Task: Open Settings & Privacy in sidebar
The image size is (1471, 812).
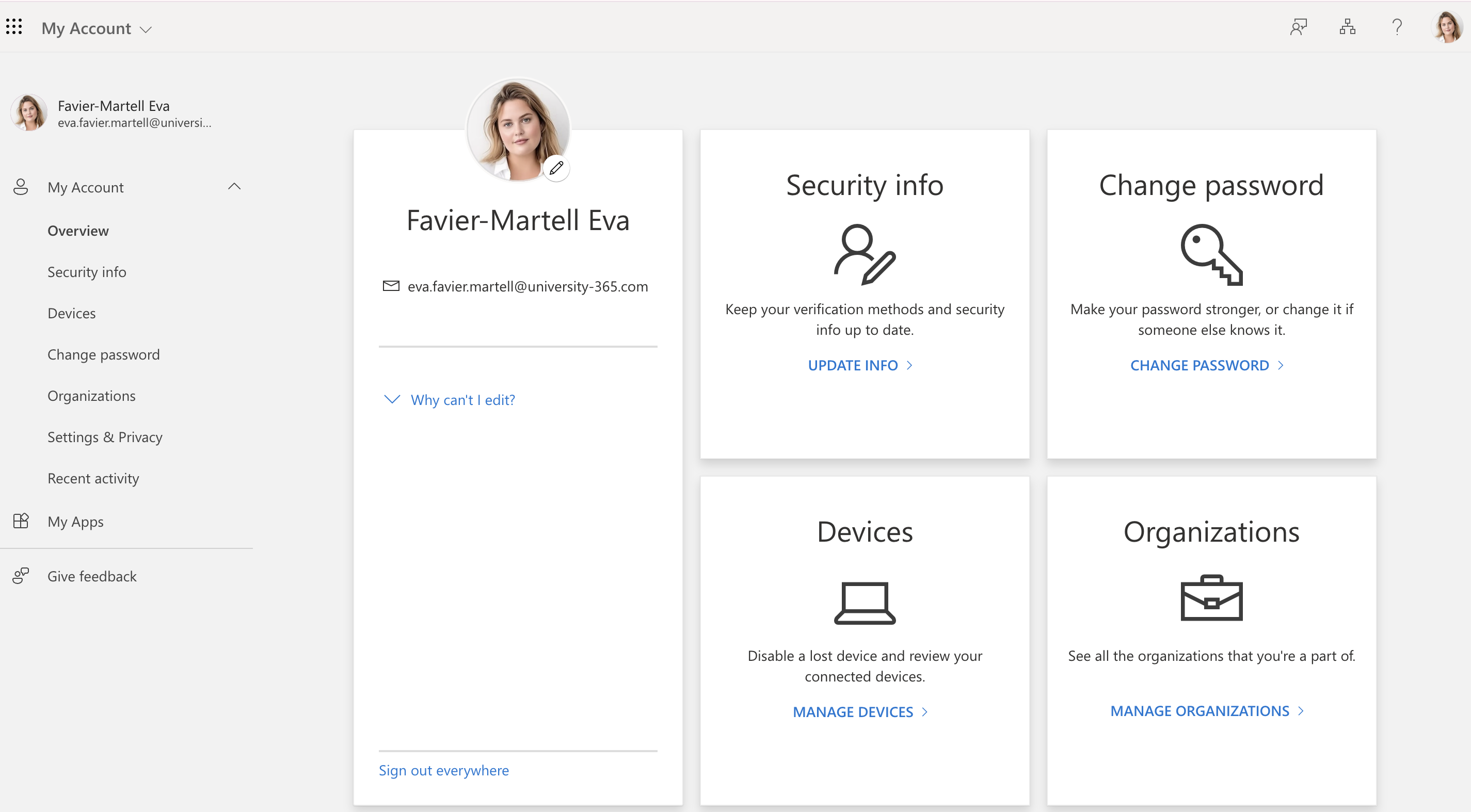Action: coord(105,437)
